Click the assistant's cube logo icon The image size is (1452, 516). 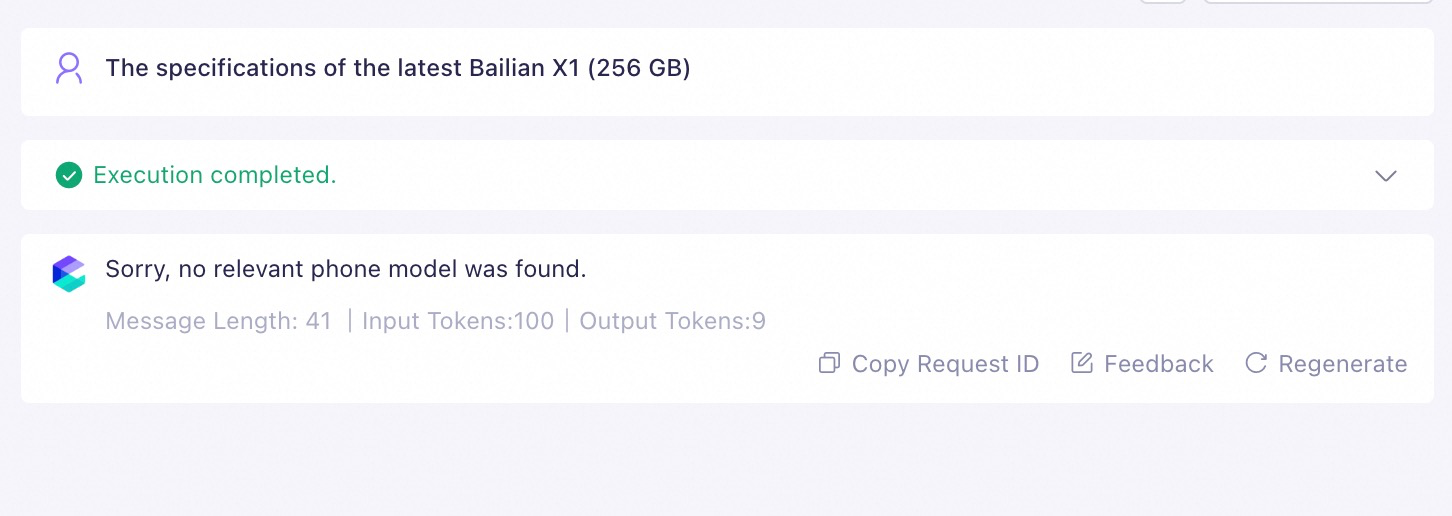pos(69,274)
